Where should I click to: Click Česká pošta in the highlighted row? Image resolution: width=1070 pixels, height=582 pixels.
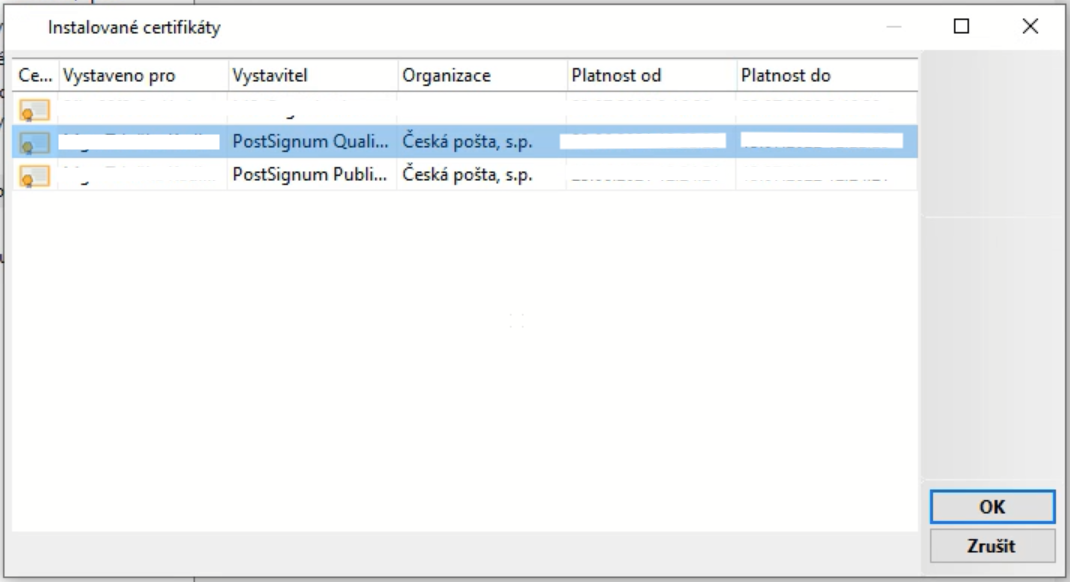[x=467, y=142]
